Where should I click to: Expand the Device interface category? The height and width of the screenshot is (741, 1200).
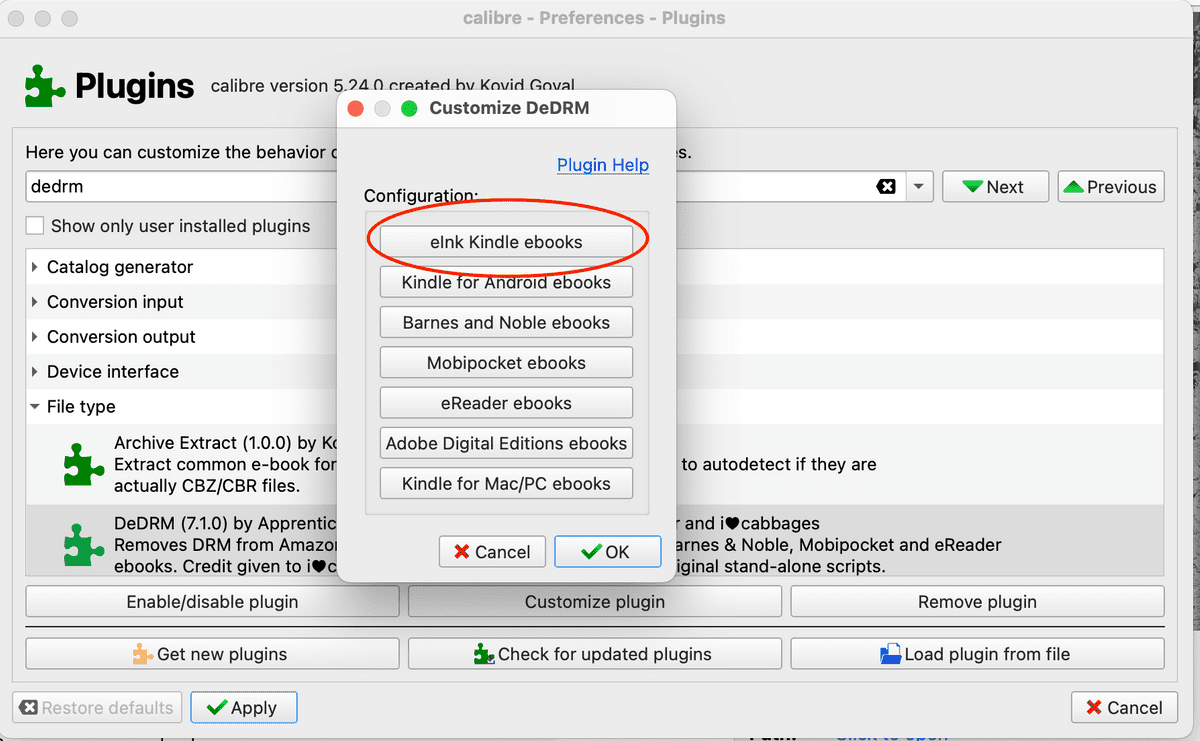[36, 371]
